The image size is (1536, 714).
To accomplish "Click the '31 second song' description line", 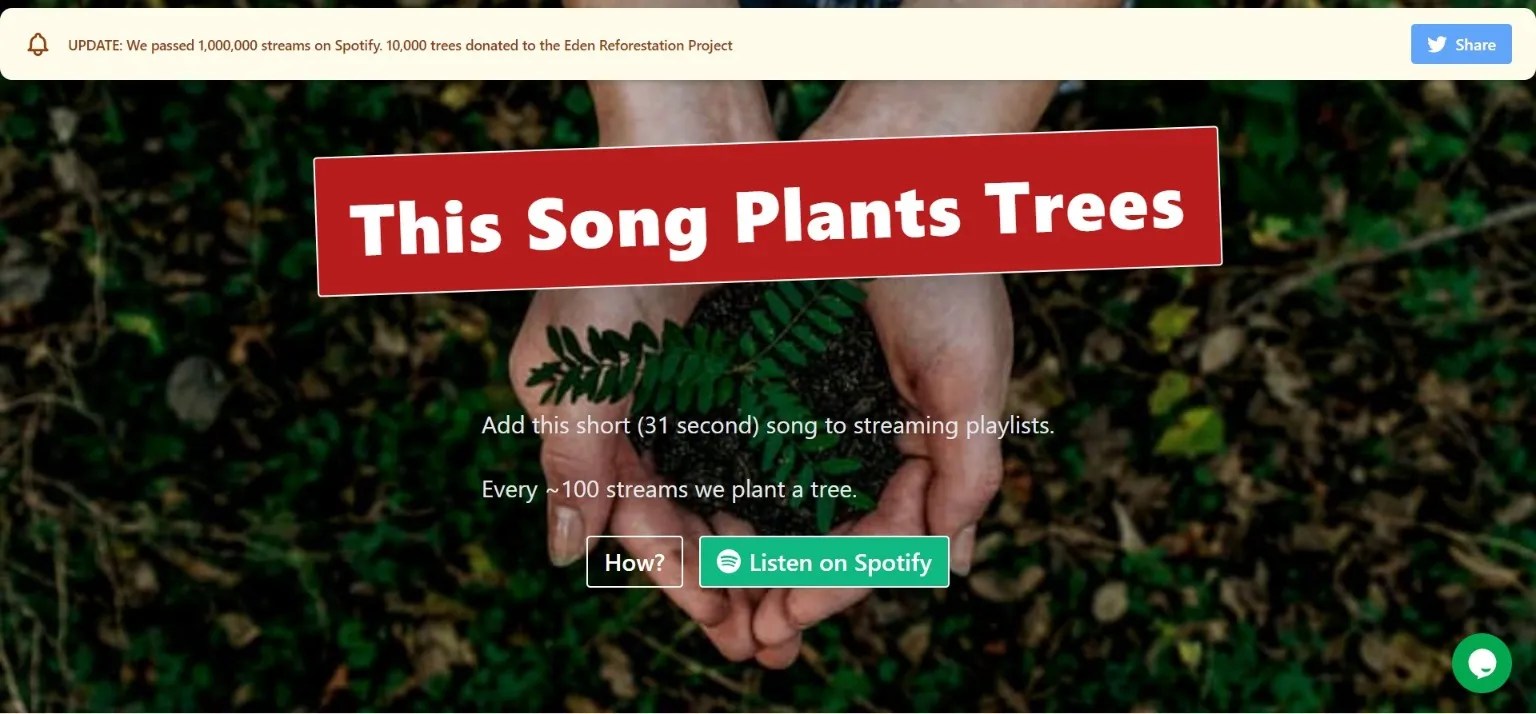I will pos(768,425).
